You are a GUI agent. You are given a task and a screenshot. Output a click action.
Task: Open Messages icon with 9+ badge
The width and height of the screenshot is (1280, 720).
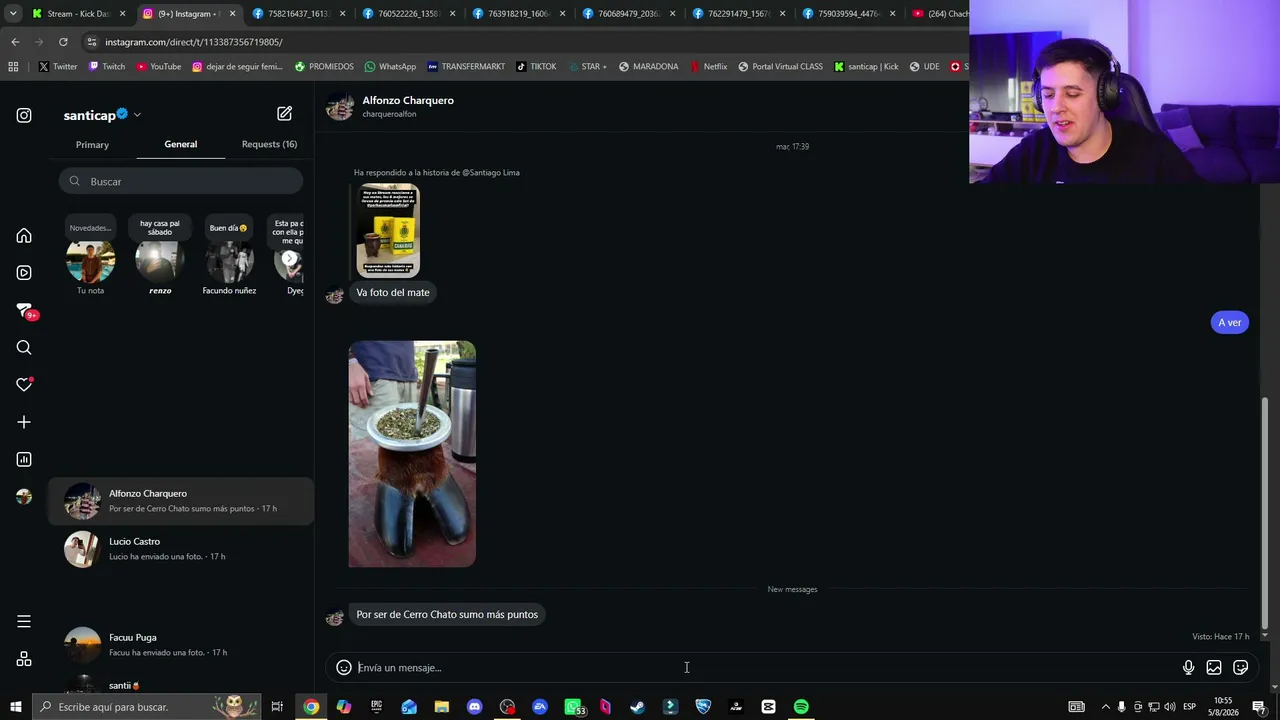25,311
